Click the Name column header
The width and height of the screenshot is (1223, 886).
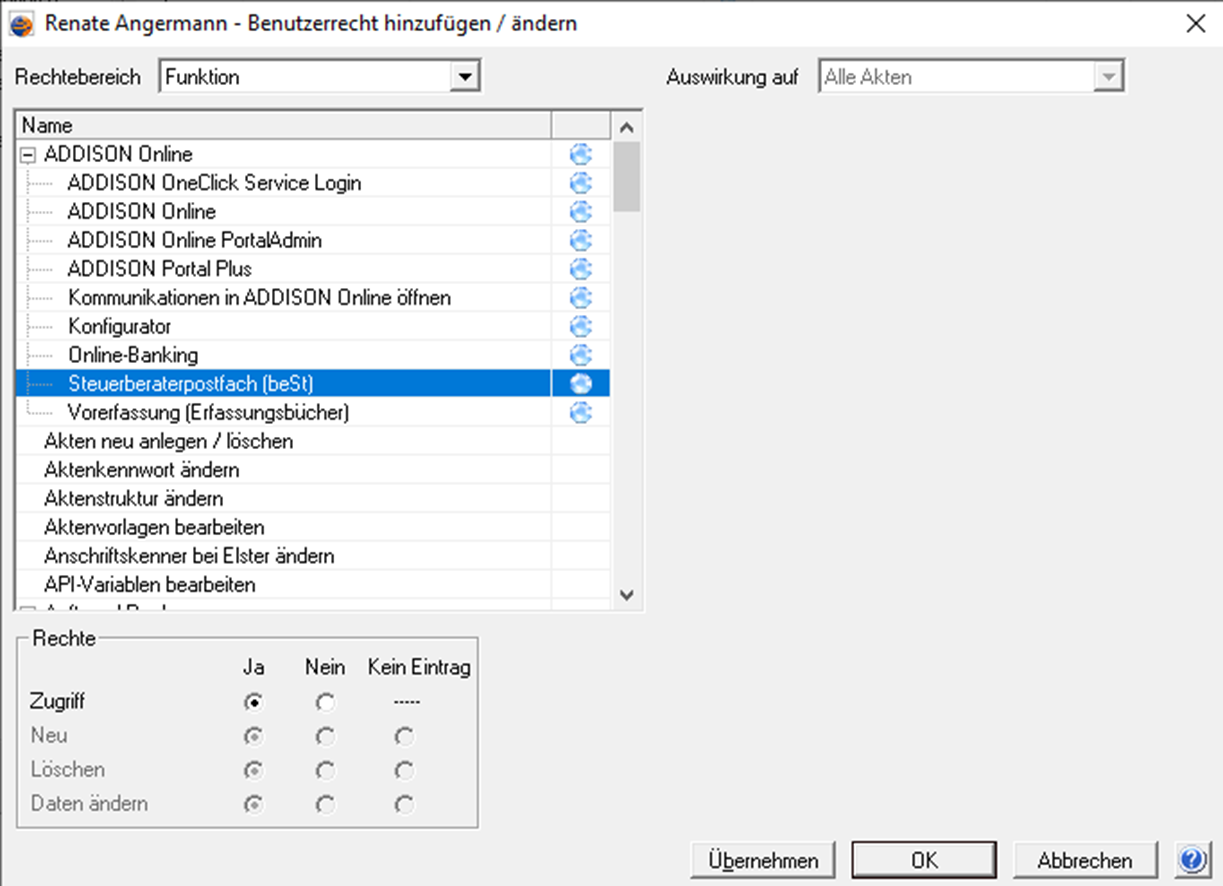[284, 125]
